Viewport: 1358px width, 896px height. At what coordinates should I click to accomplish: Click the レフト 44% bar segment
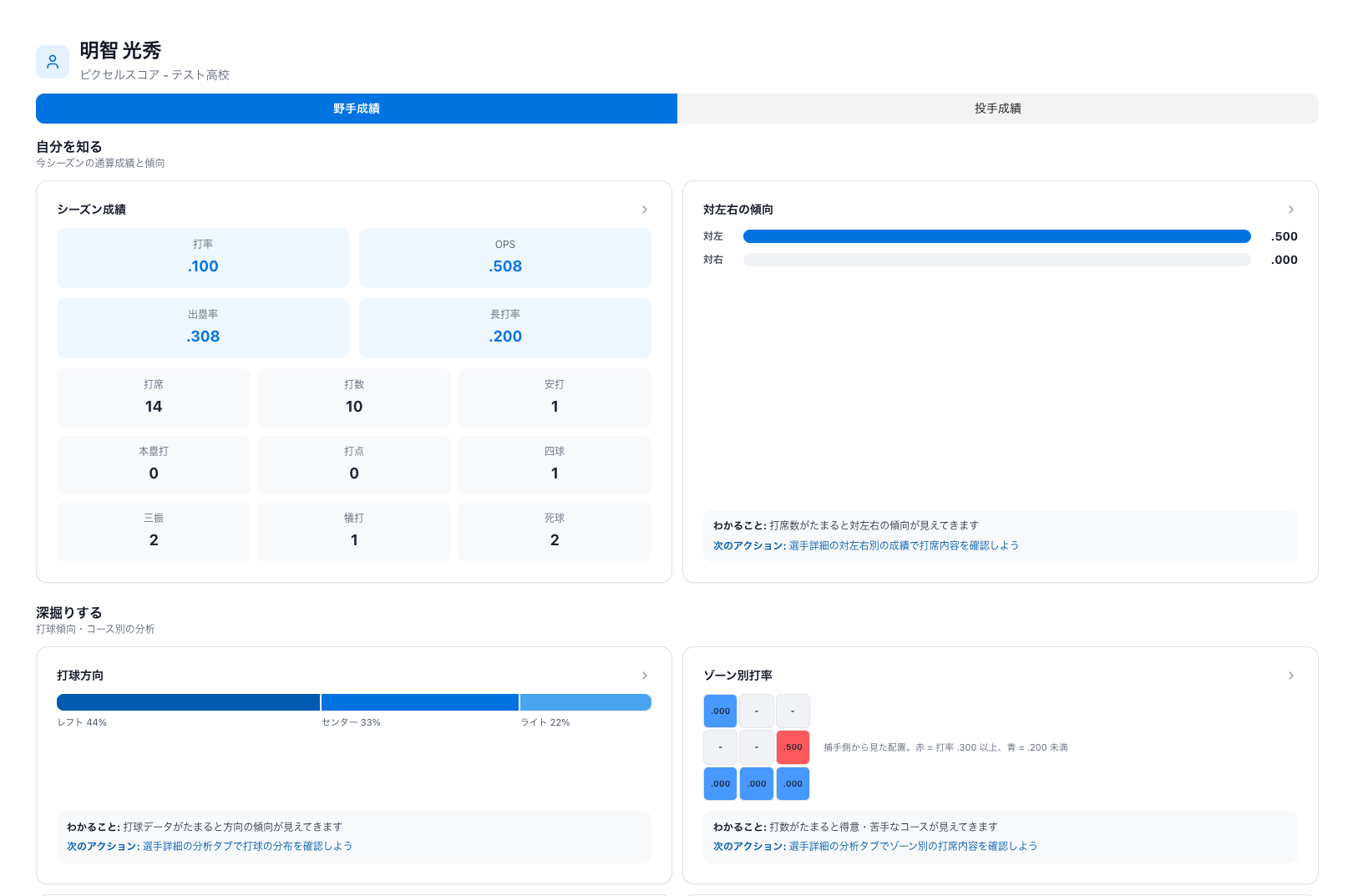pyautogui.click(x=188, y=702)
